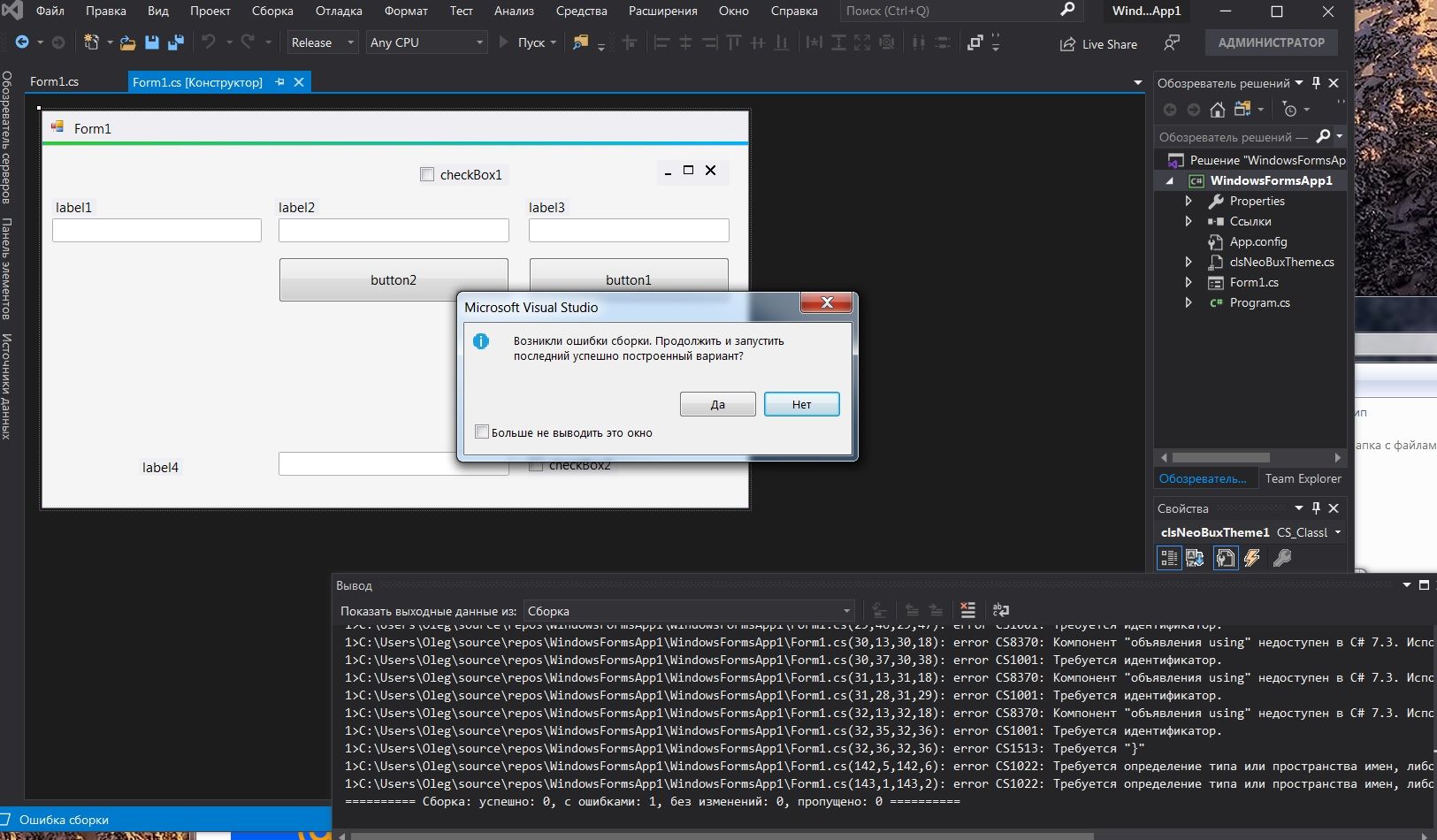Pin the Form1.cs [Конструктор] tab

279,82
